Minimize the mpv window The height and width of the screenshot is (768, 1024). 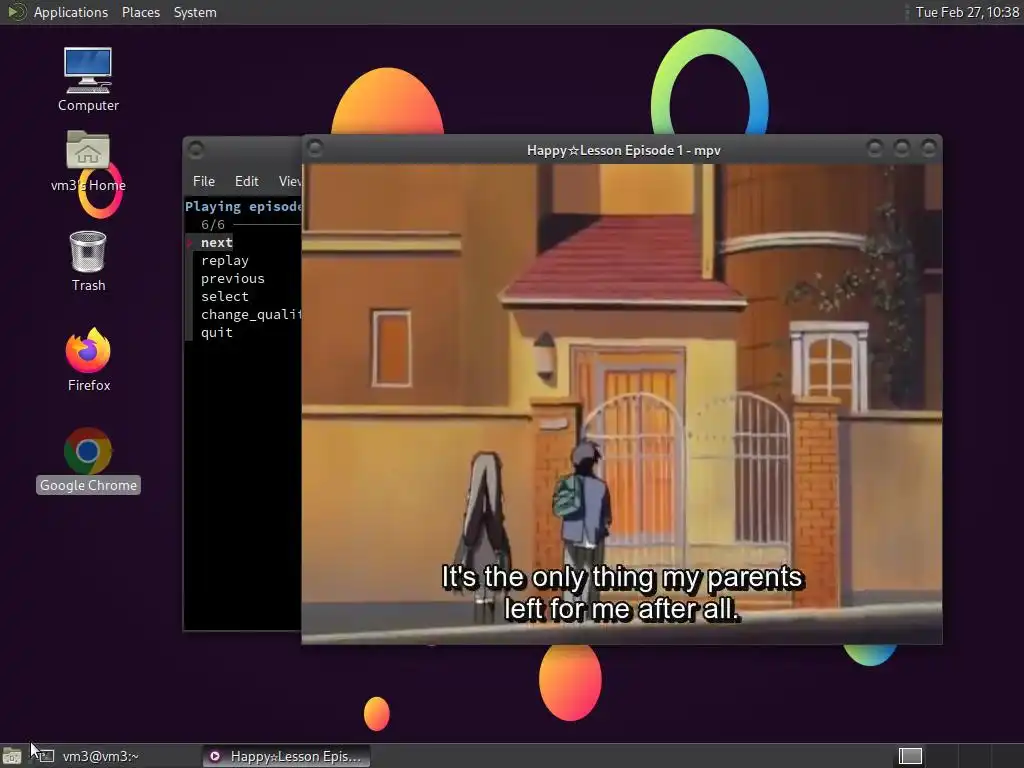(x=874, y=148)
